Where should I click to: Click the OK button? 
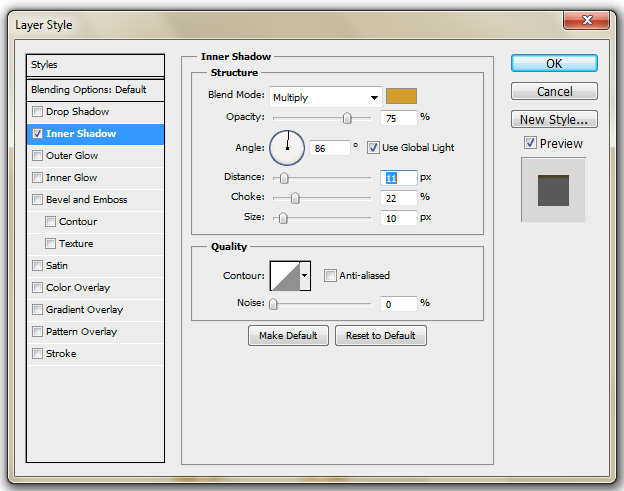pos(554,63)
